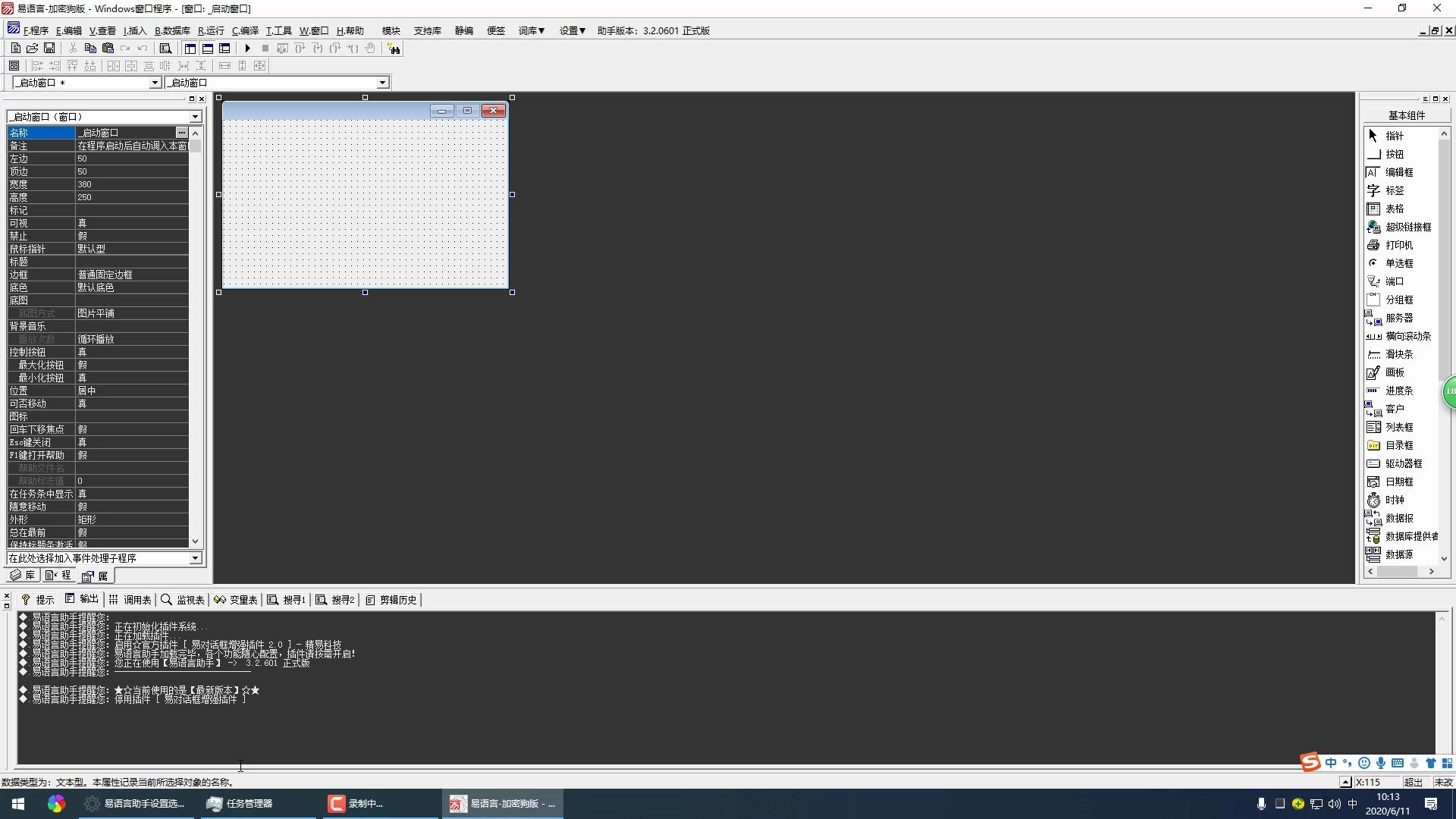Open the R.运行 menu
Screen dimensions: 1456x819
211,31
